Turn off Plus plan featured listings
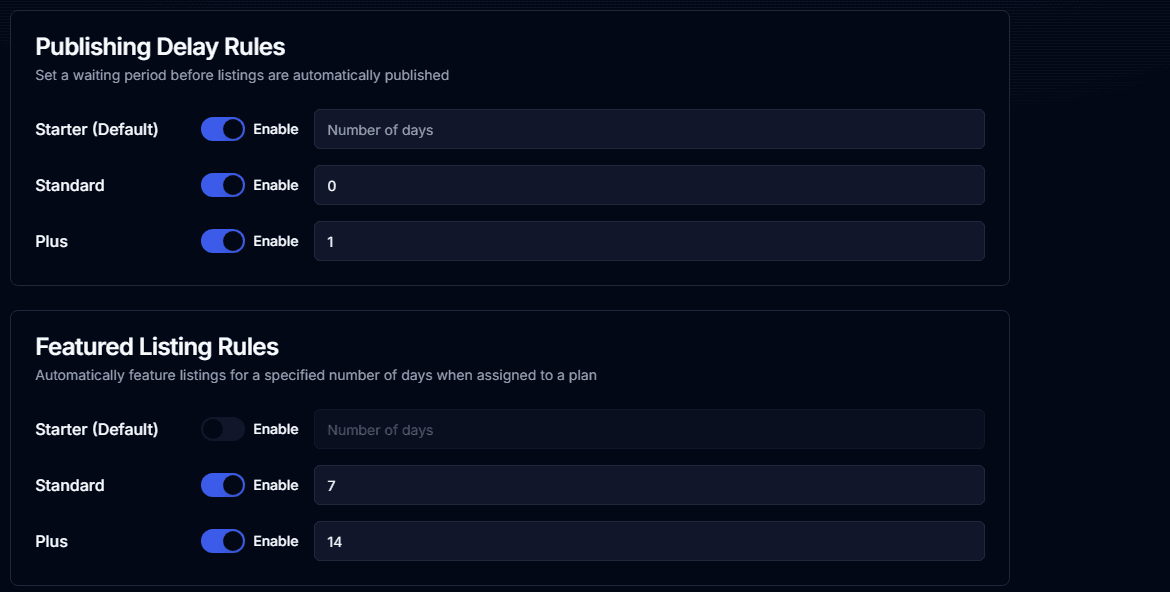1170x592 pixels. pos(222,541)
